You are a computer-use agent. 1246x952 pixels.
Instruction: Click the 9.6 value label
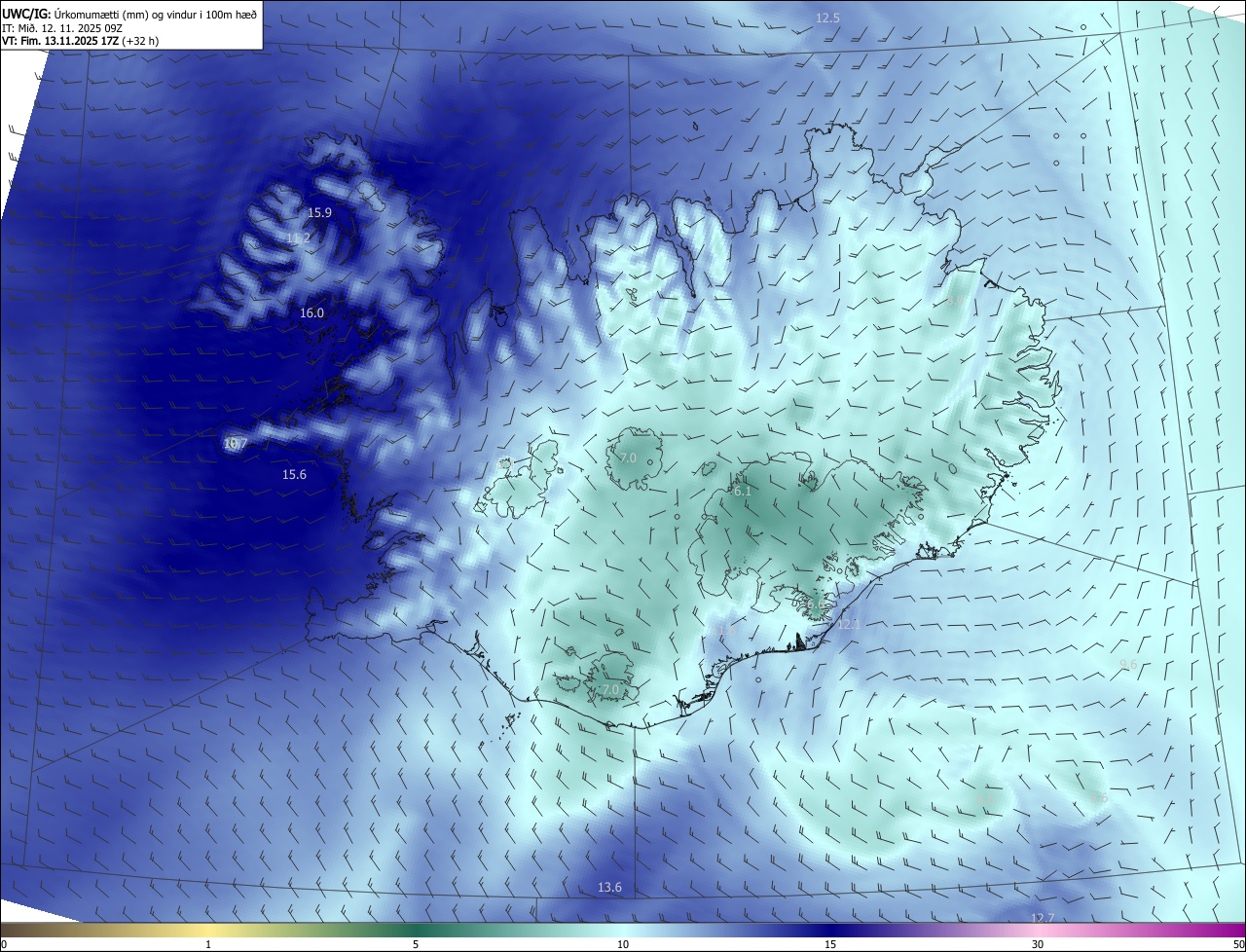coord(1128,665)
